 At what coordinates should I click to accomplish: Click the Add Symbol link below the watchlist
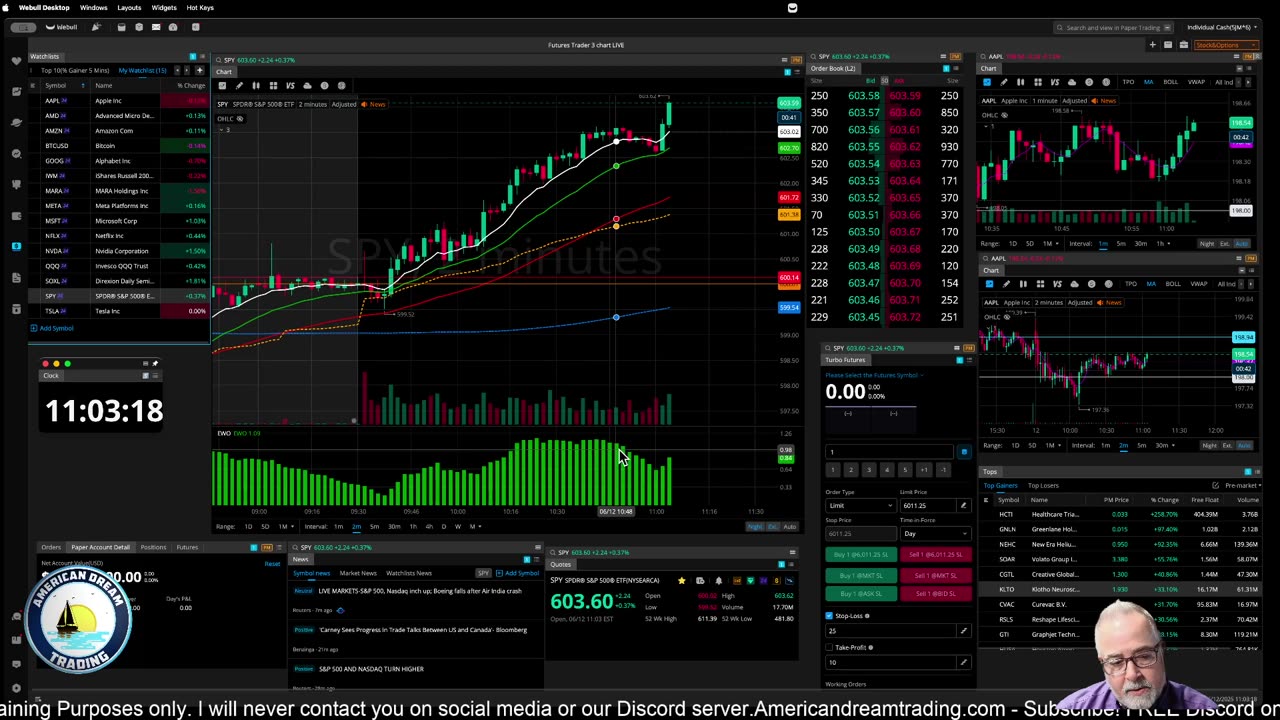pos(54,328)
